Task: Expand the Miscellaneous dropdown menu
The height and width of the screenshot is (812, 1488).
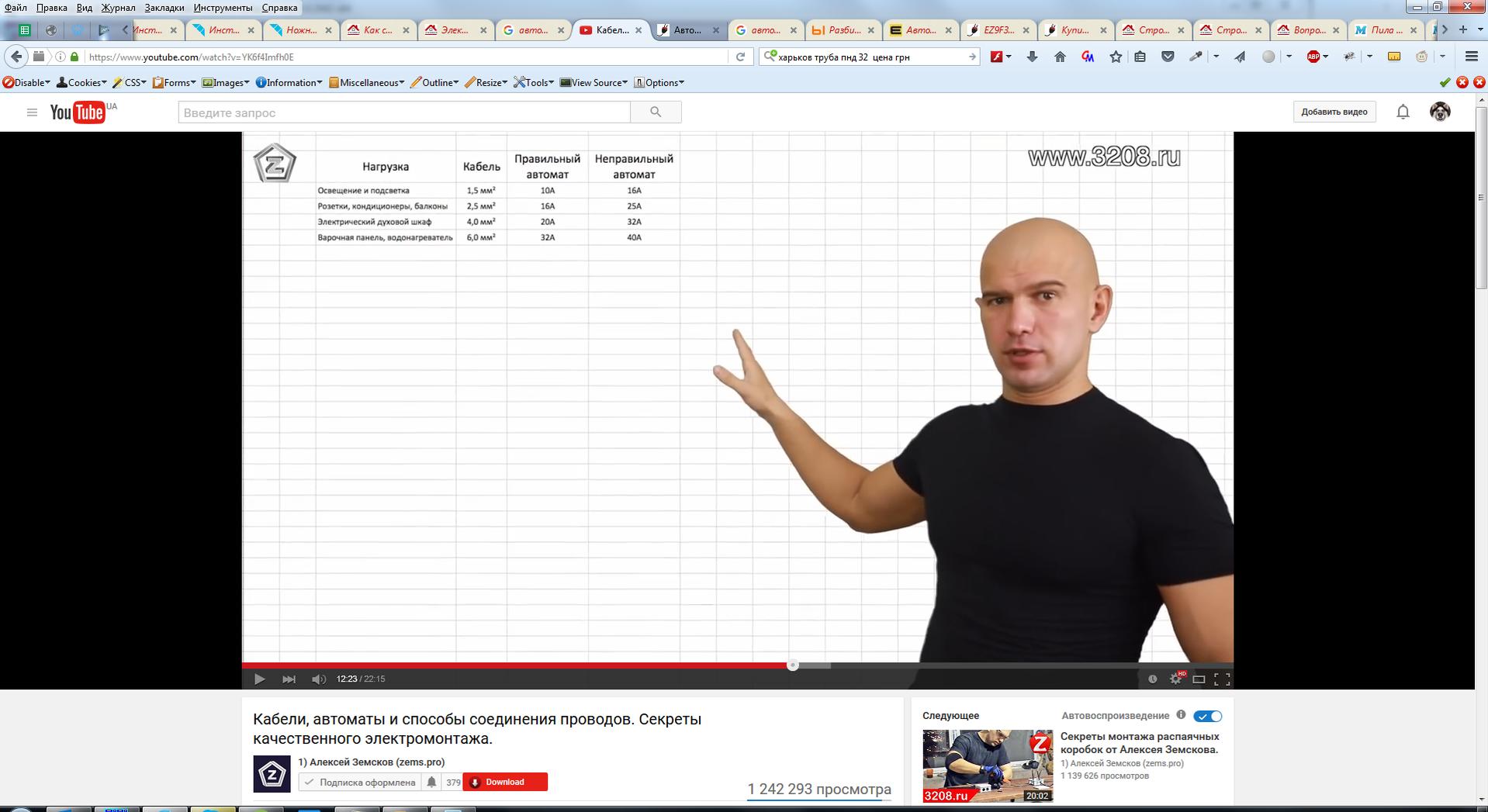Action: 366,82
